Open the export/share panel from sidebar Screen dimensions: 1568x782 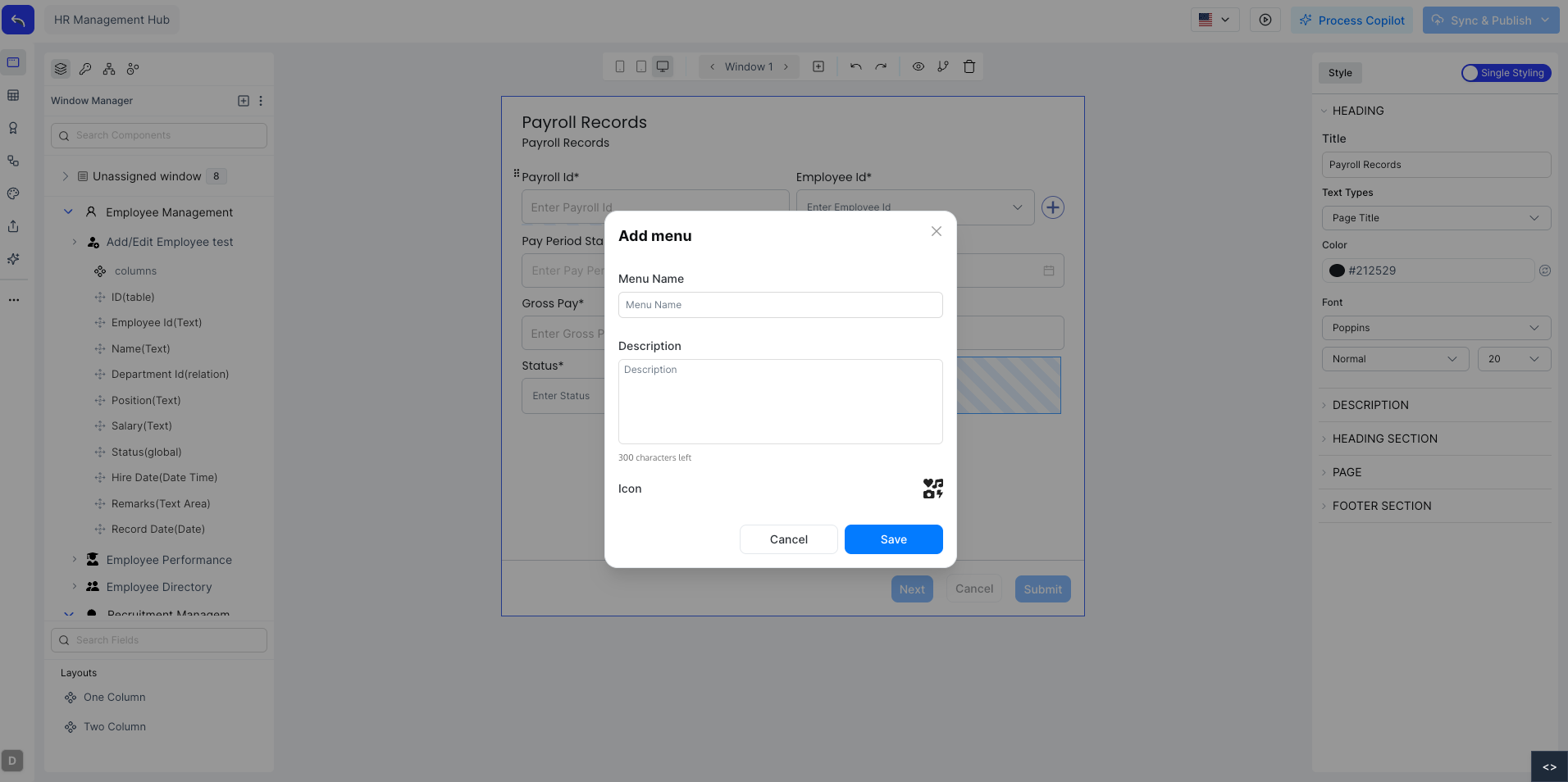pyautogui.click(x=13, y=226)
